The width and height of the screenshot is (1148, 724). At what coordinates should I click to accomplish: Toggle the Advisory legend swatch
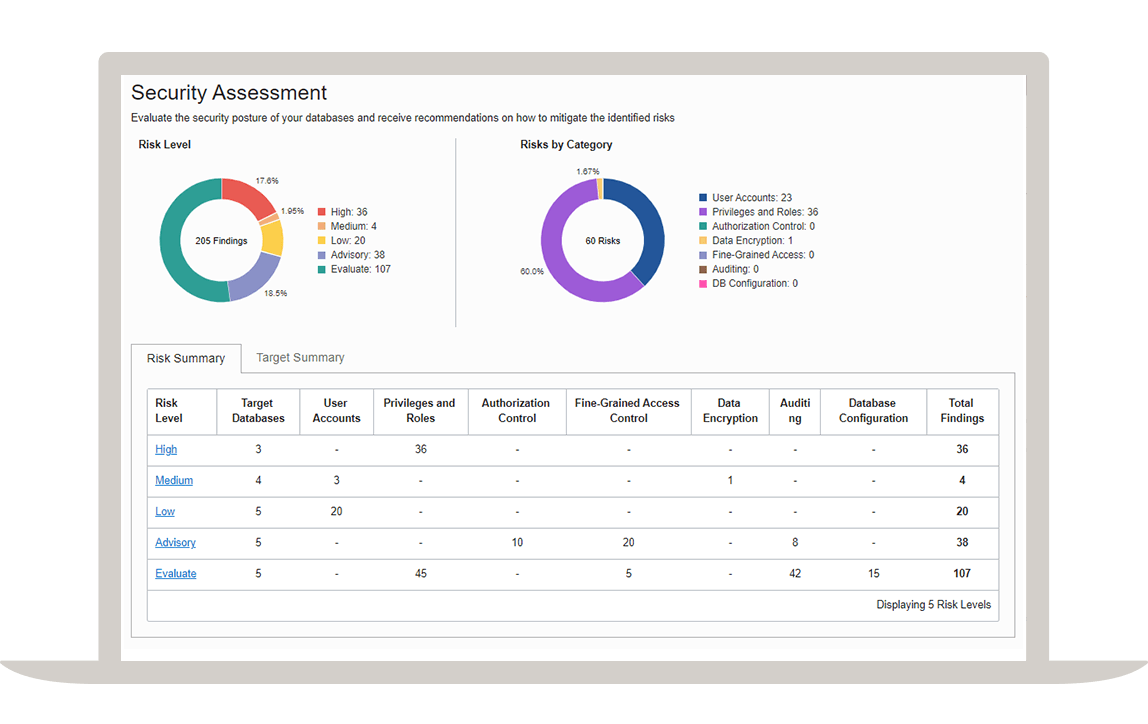click(x=322, y=255)
